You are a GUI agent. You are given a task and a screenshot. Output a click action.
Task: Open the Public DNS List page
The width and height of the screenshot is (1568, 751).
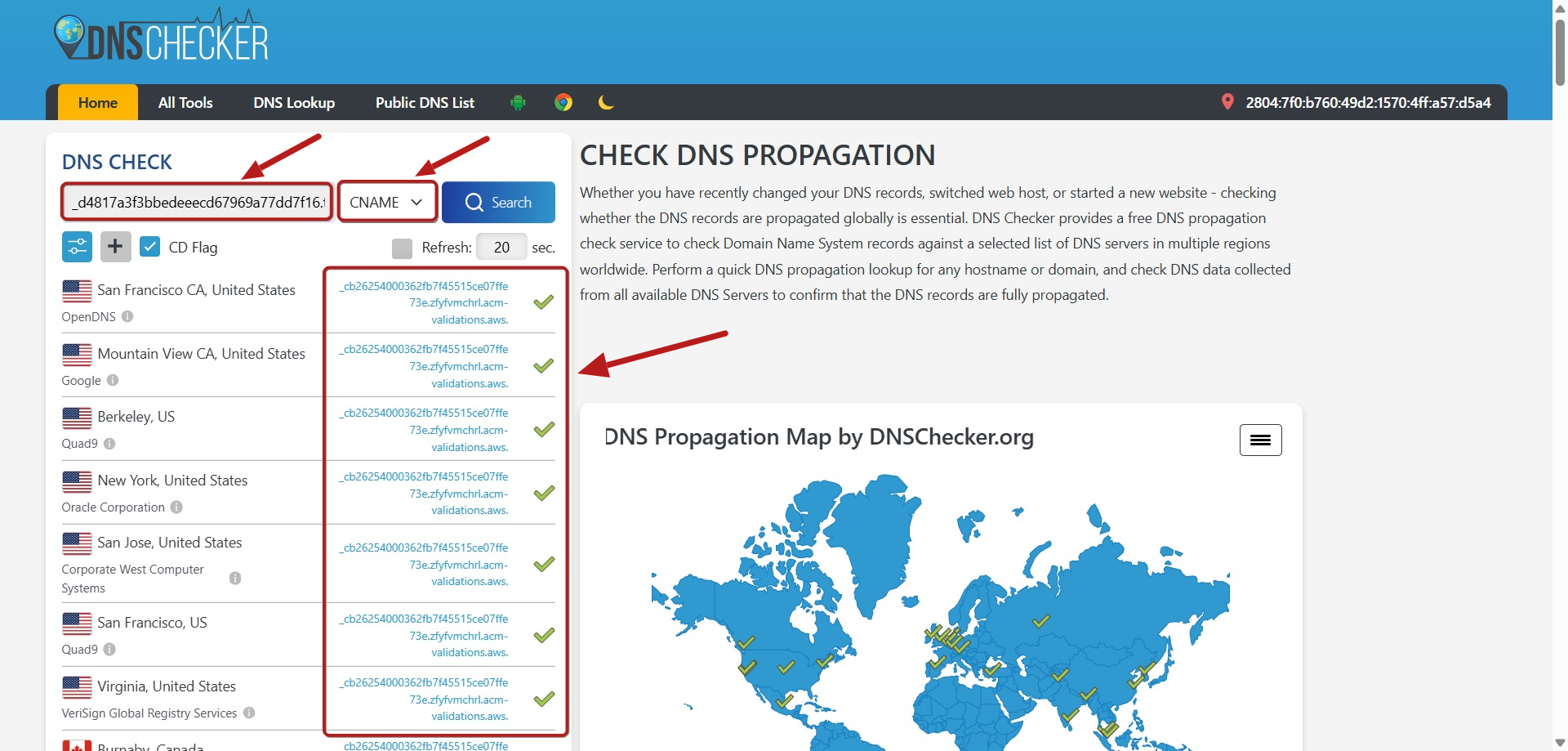(425, 102)
